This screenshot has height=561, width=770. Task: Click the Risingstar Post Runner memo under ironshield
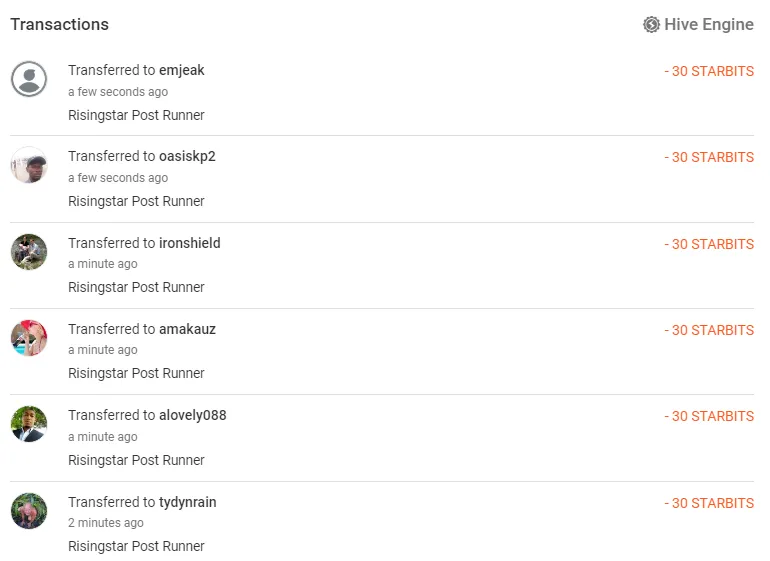click(x=136, y=287)
